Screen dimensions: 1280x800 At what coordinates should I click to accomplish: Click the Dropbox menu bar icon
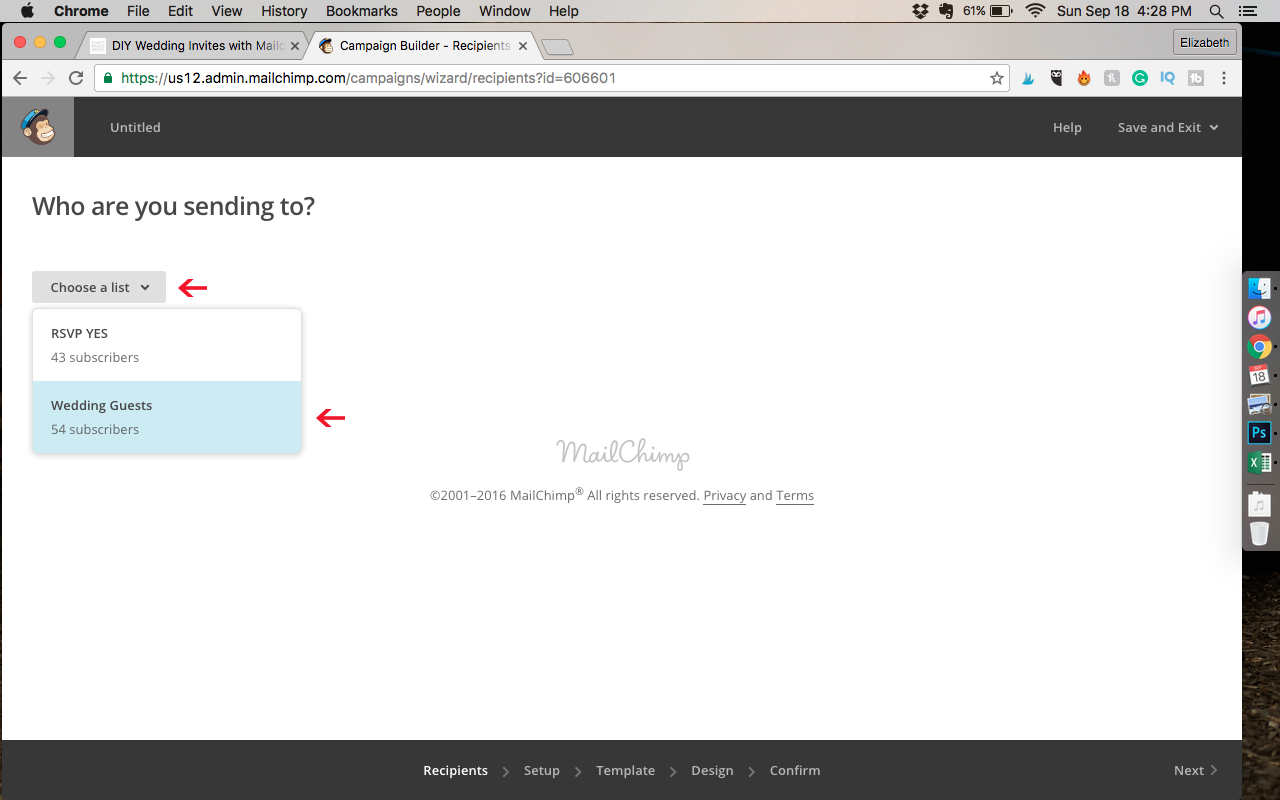921,11
